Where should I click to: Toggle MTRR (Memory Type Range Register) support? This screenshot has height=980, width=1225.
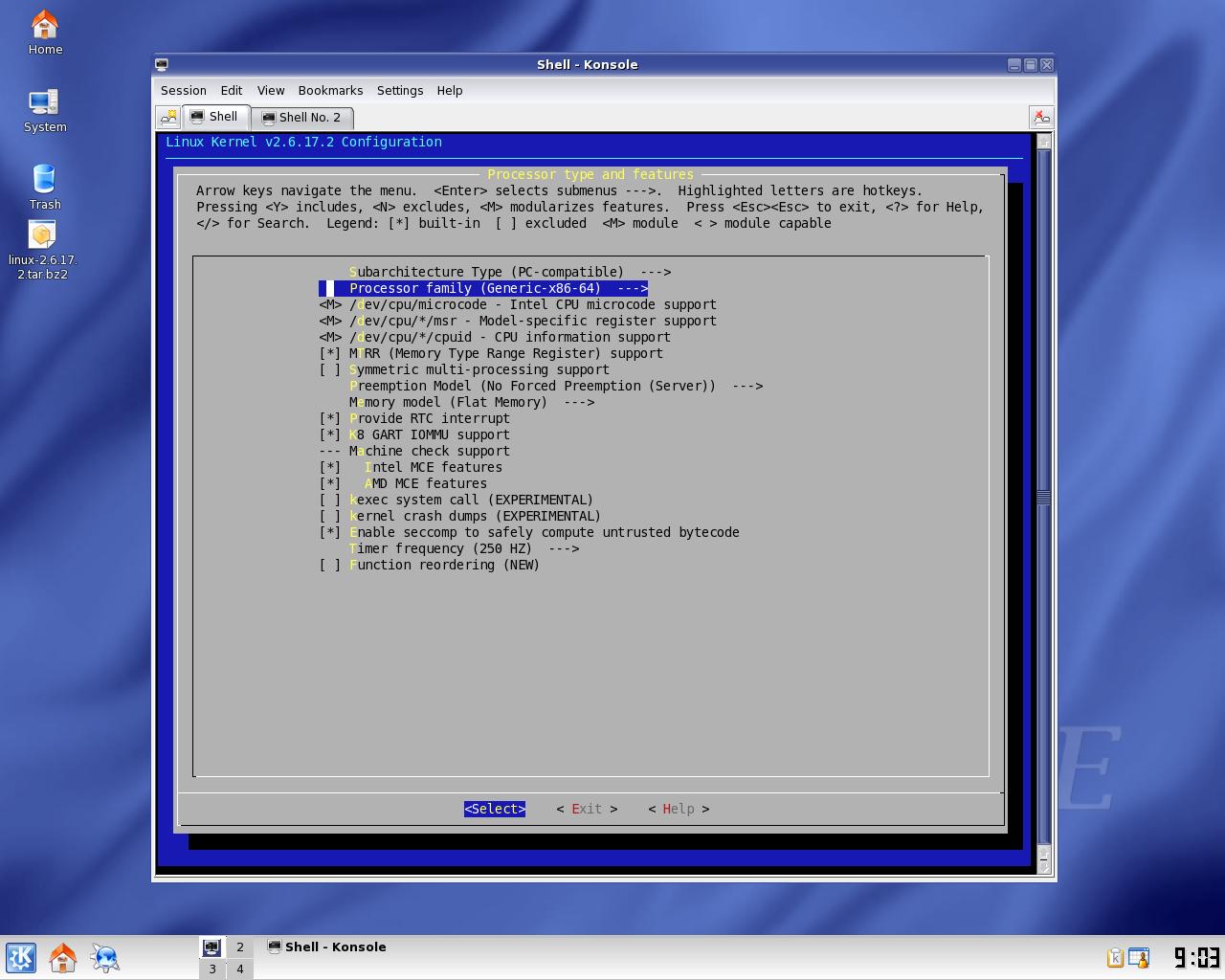click(x=491, y=353)
